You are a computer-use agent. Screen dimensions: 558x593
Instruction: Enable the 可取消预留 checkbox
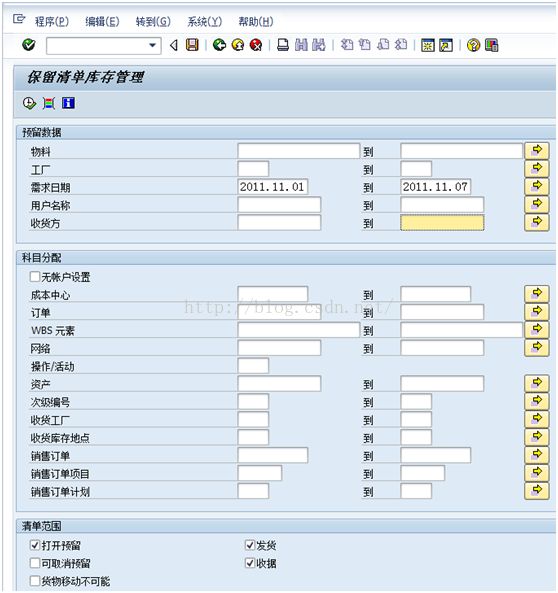[34, 563]
